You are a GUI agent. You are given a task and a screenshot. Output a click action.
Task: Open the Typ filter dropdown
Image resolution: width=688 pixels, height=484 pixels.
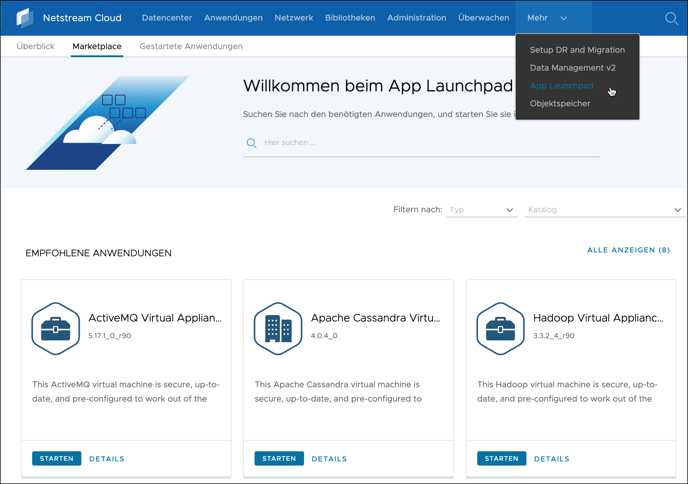tap(481, 210)
